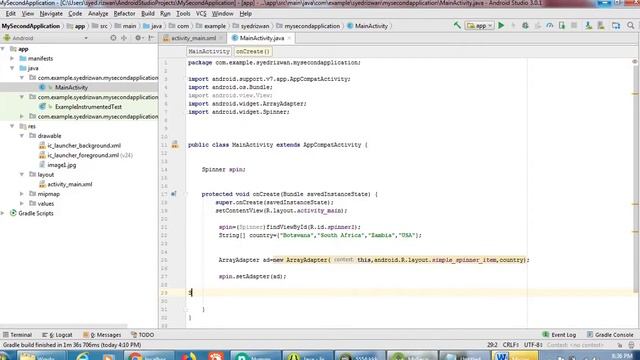The height and width of the screenshot is (360, 640).
Task: Open the Analyze menu
Action: point(98,13)
